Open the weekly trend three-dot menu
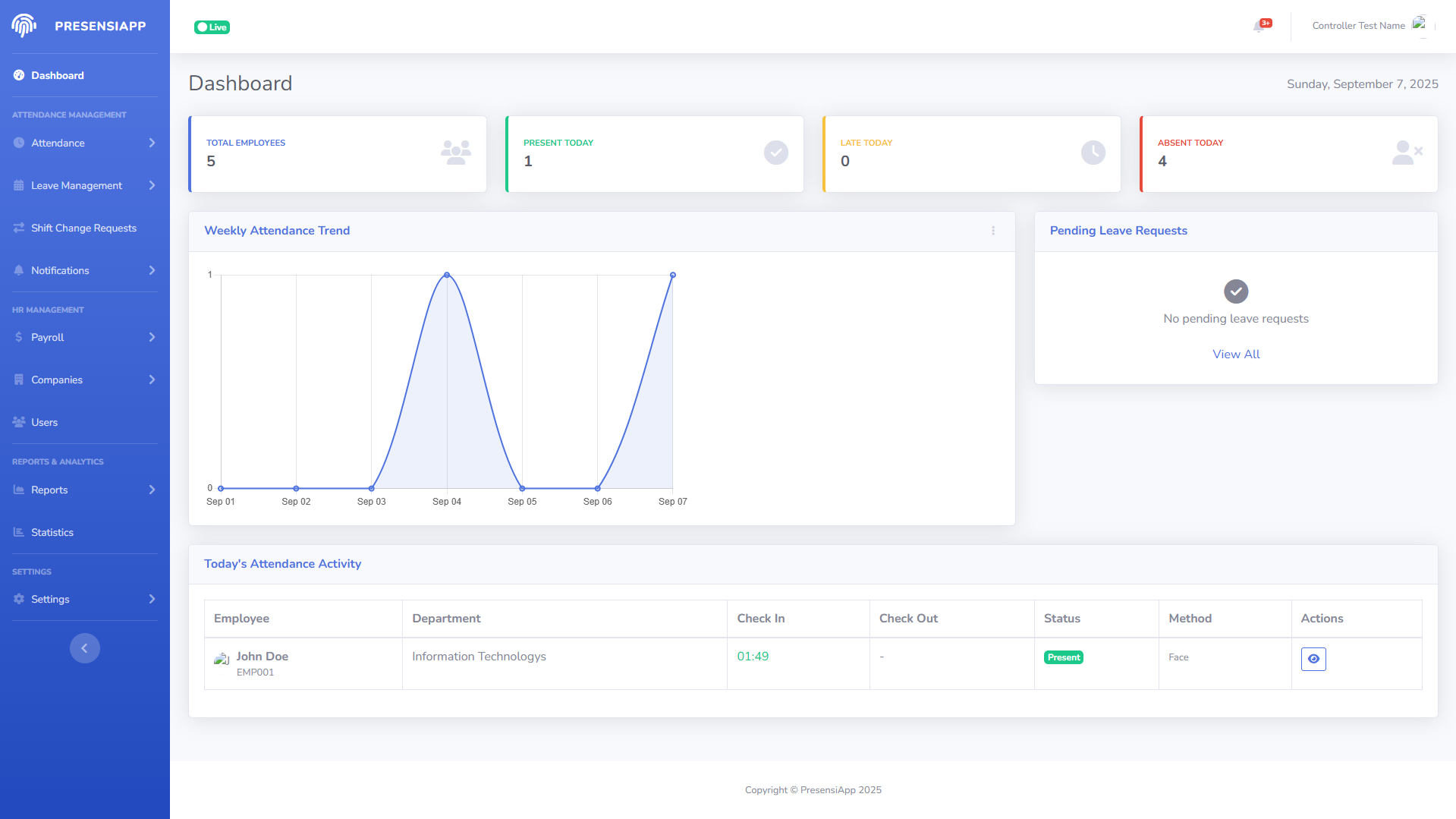This screenshot has height=819, width=1456. pos(993,231)
